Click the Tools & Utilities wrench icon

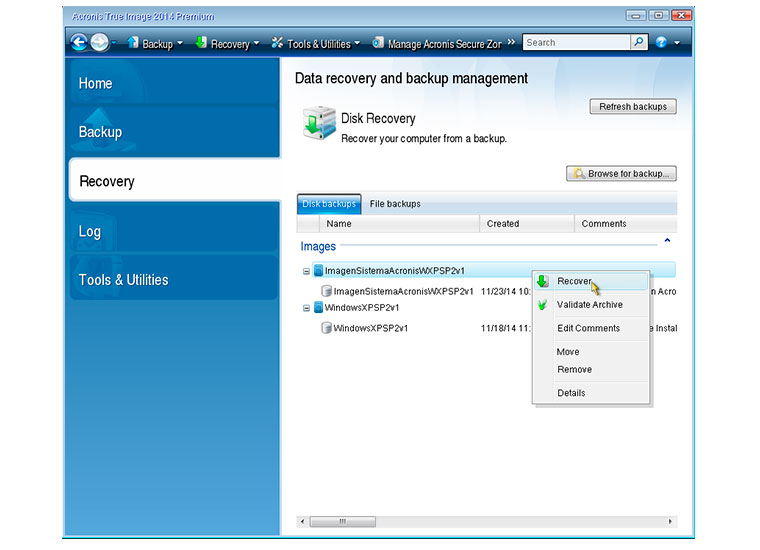pyautogui.click(x=277, y=43)
